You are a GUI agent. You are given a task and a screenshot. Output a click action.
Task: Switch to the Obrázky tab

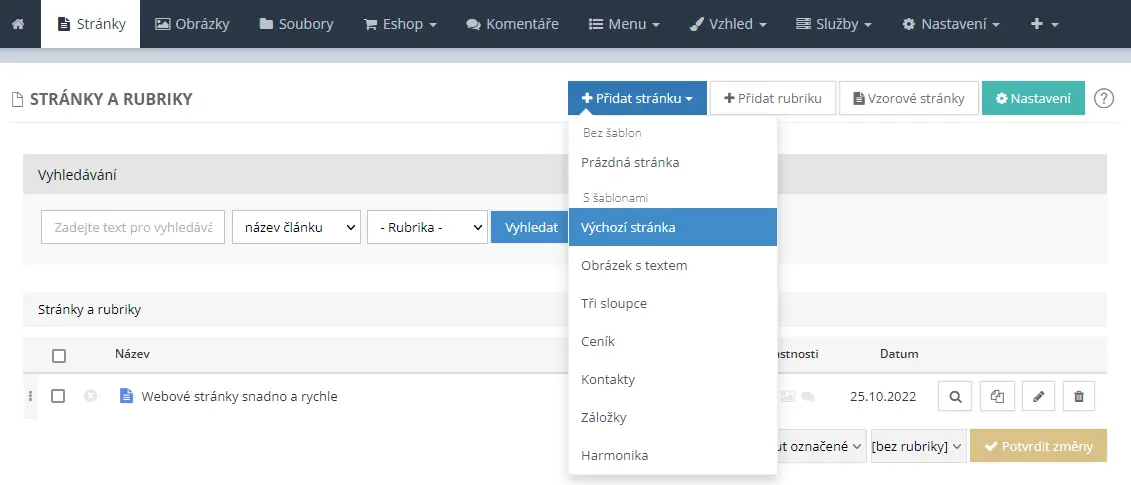point(190,23)
